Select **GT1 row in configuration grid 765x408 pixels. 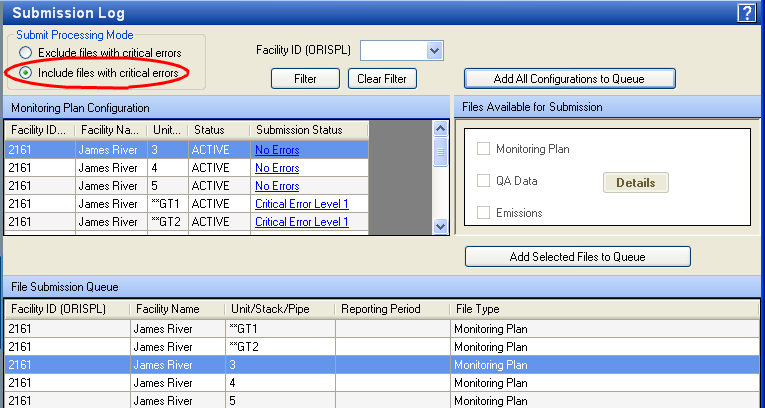187,204
